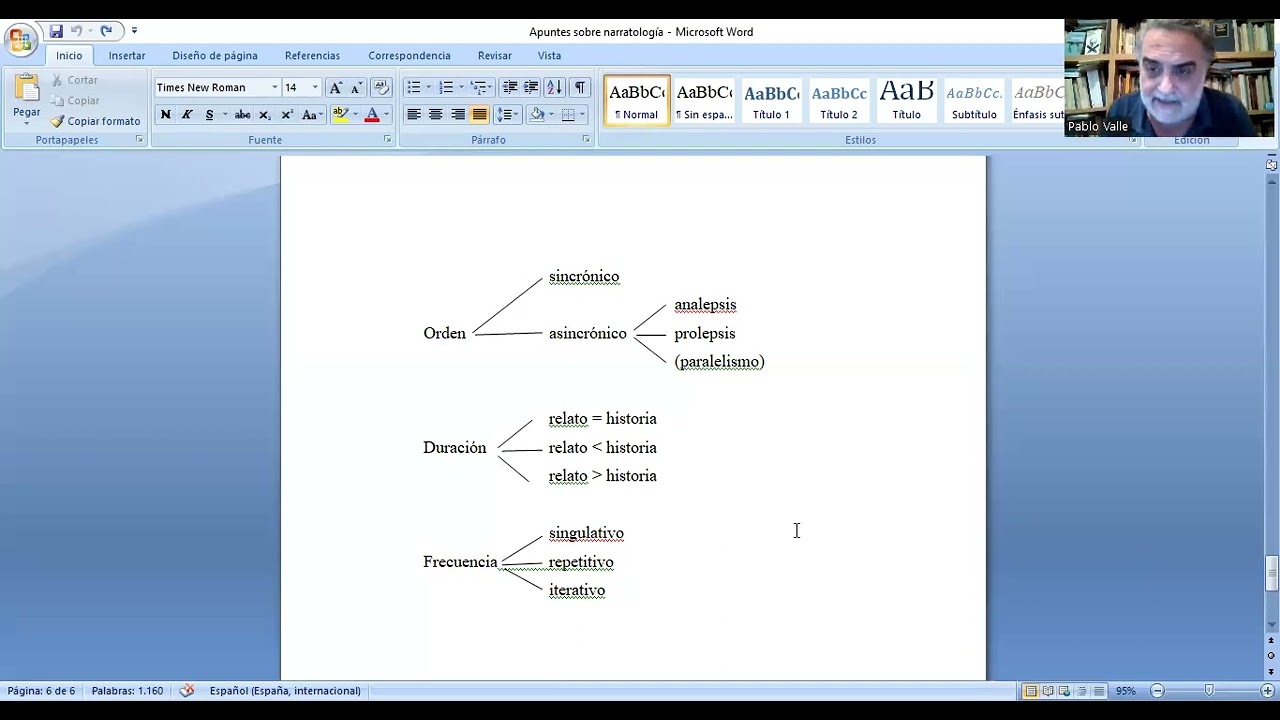Apply the Sin espaciado style
This screenshot has width=1280, height=720.
tap(704, 101)
